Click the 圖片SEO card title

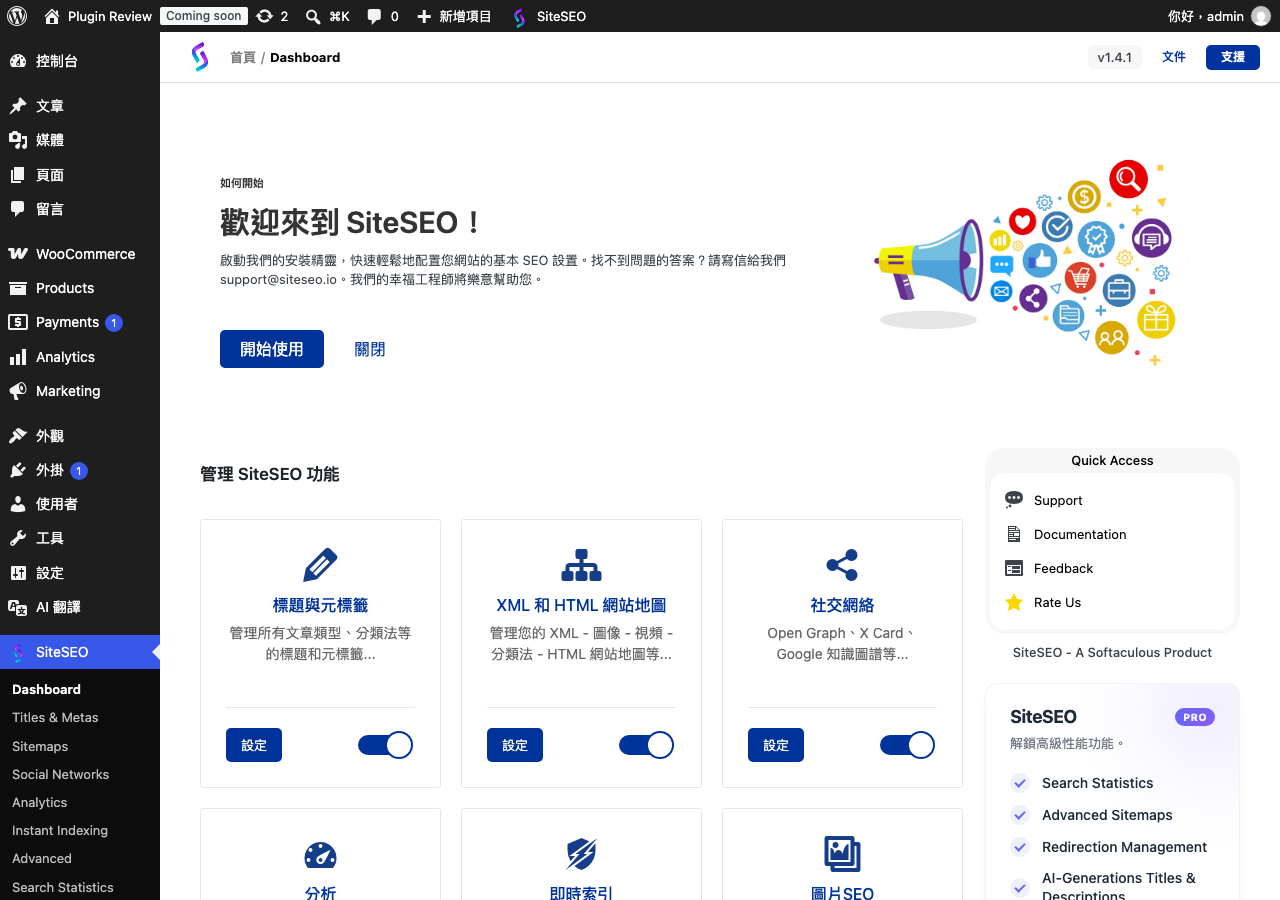(842, 894)
